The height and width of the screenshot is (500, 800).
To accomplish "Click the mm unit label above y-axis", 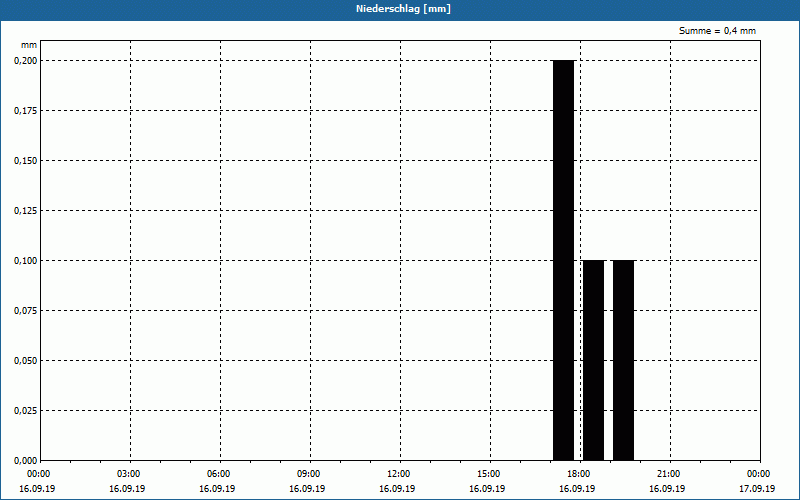I will (29, 45).
